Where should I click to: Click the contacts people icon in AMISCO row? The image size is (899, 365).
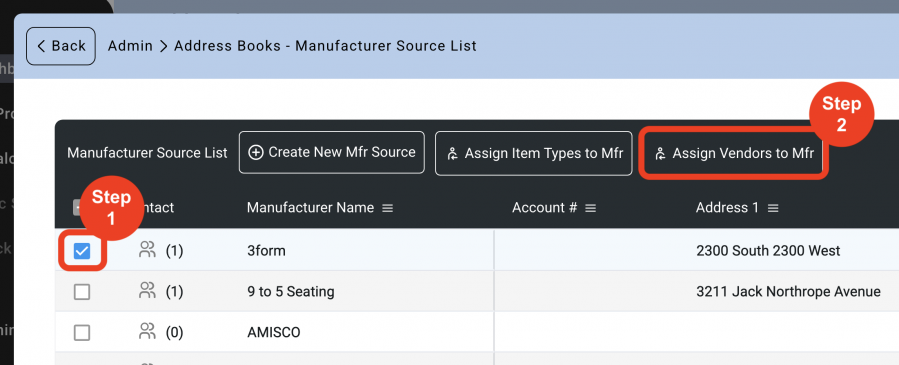click(x=147, y=331)
